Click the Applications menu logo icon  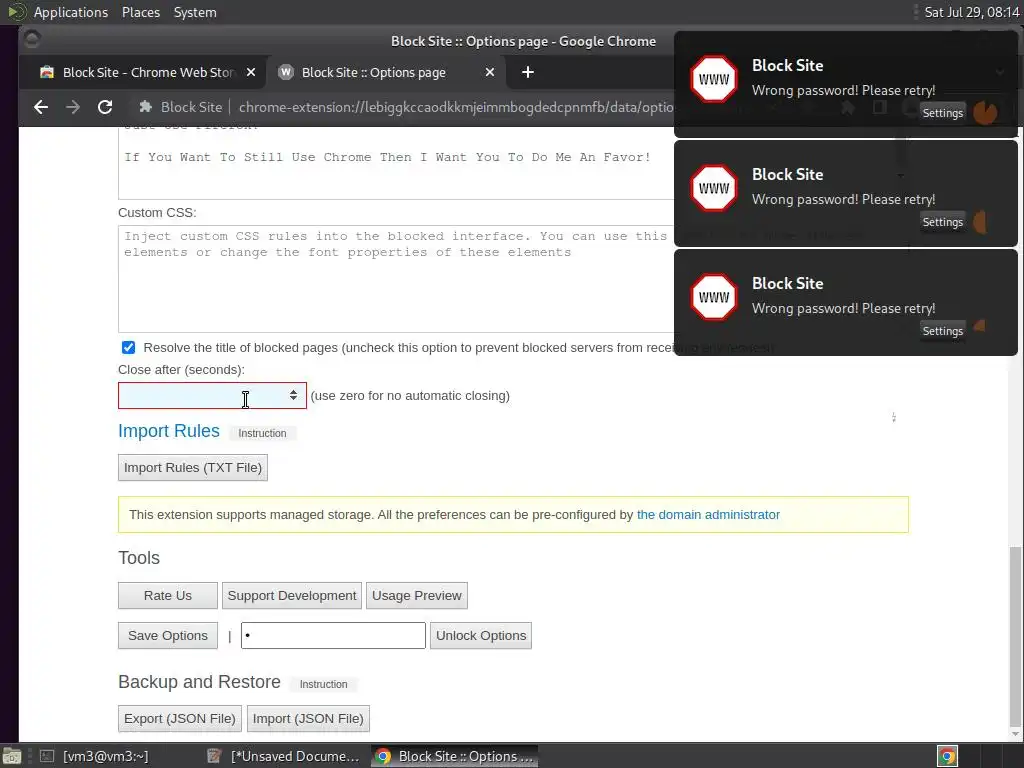[x=16, y=12]
